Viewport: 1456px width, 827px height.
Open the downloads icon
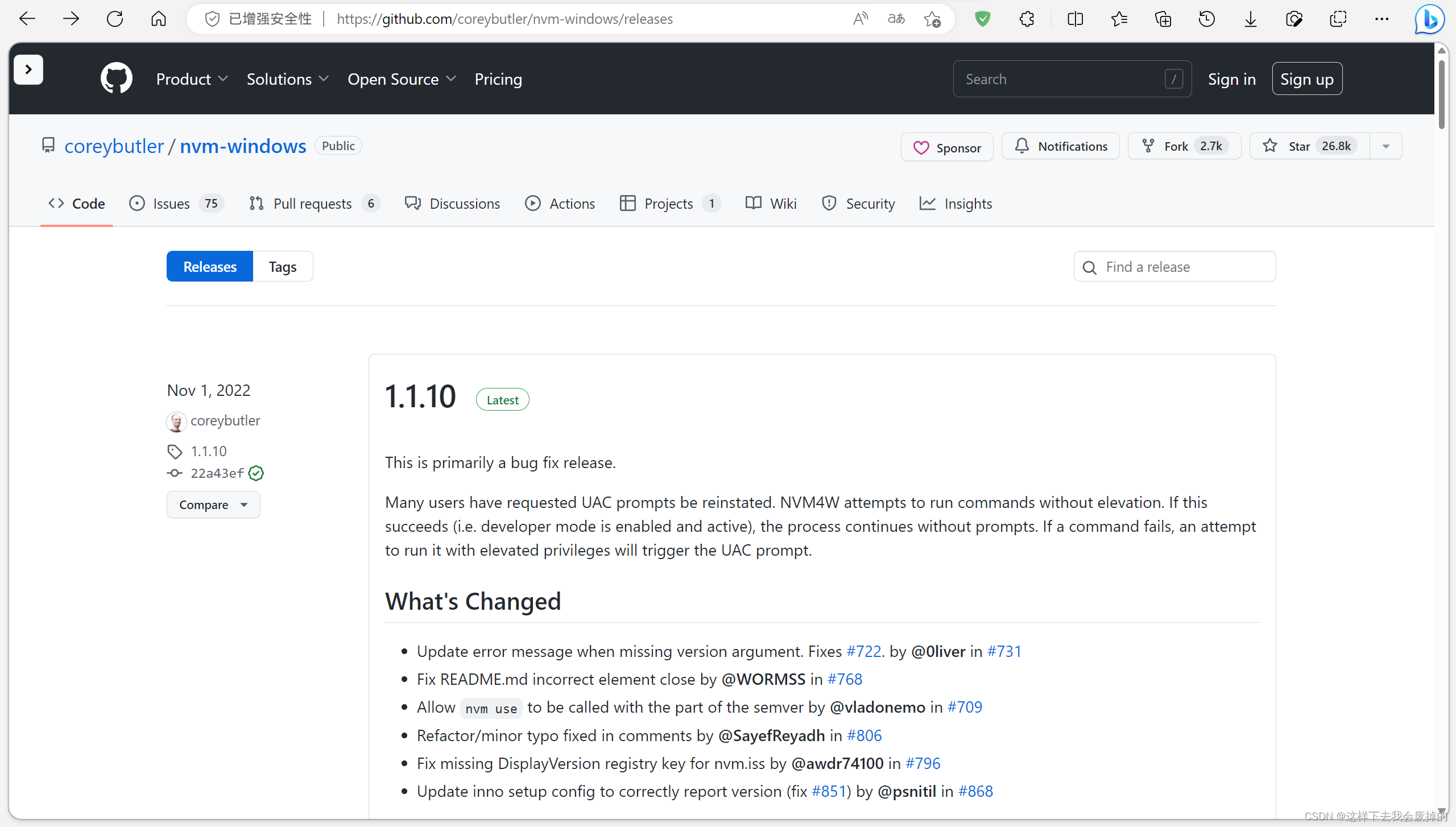(x=1250, y=19)
